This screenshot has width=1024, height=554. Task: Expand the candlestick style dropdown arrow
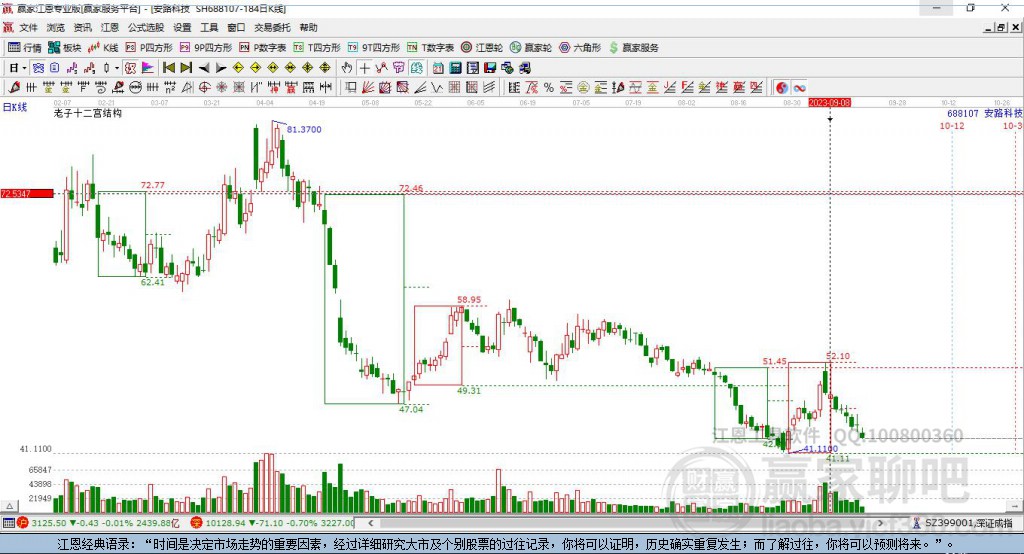(116, 68)
